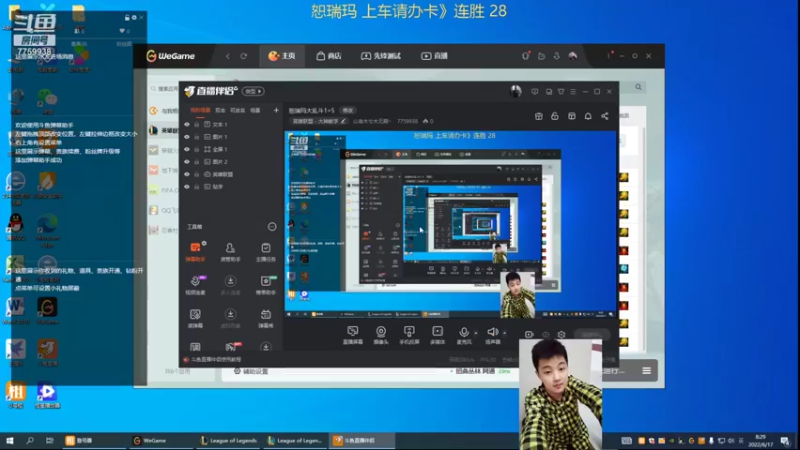Click the stream preview canvas
Image resolution: width=800 pixels, height=450 pixels.
coord(450,224)
